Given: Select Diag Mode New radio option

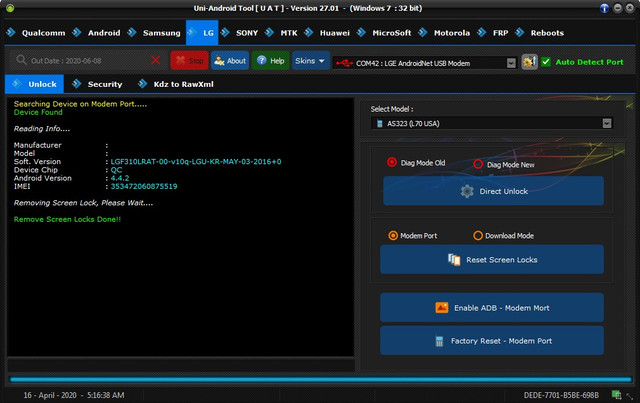Looking at the screenshot, I should pos(478,163).
